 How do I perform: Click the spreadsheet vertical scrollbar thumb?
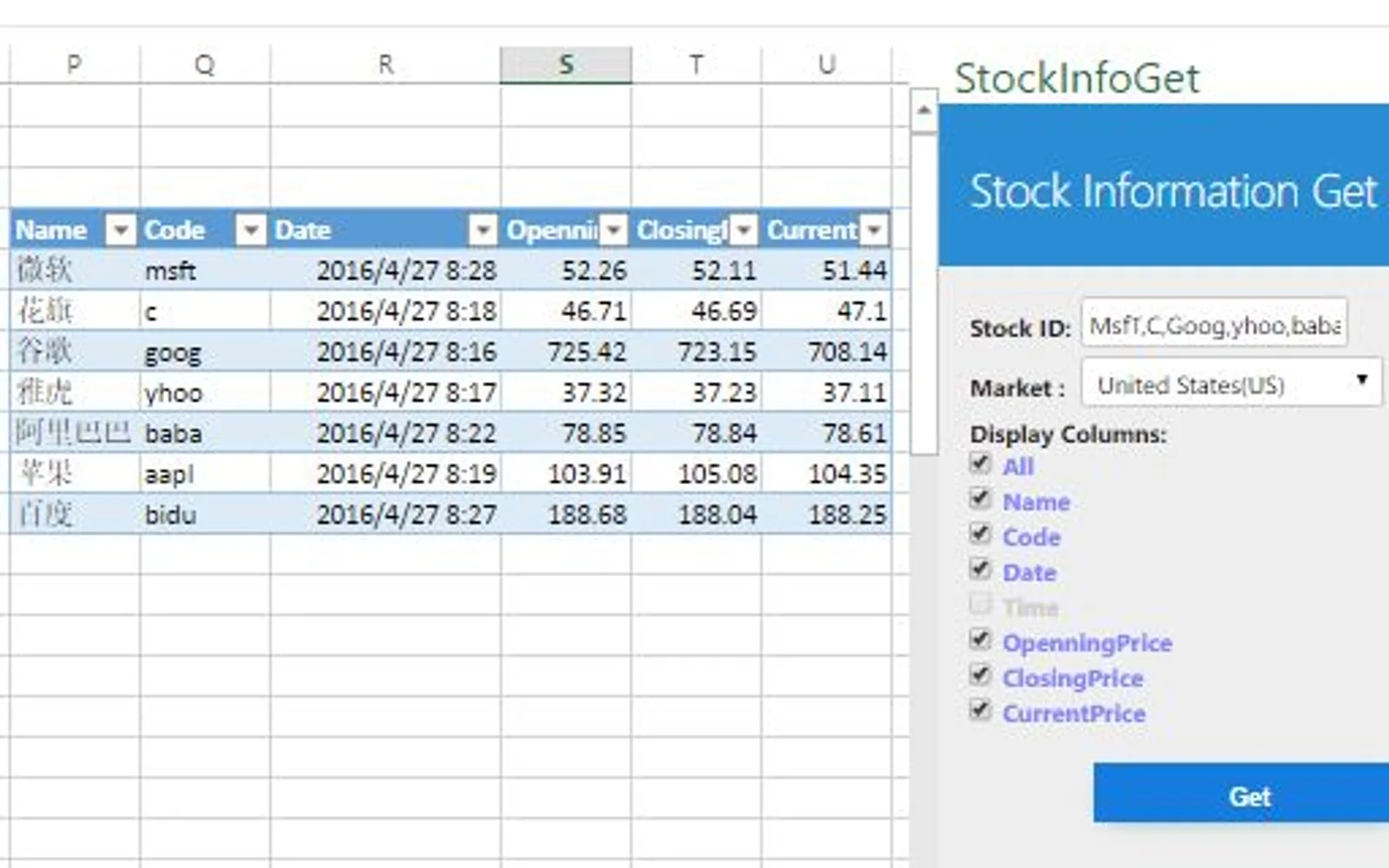924,294
